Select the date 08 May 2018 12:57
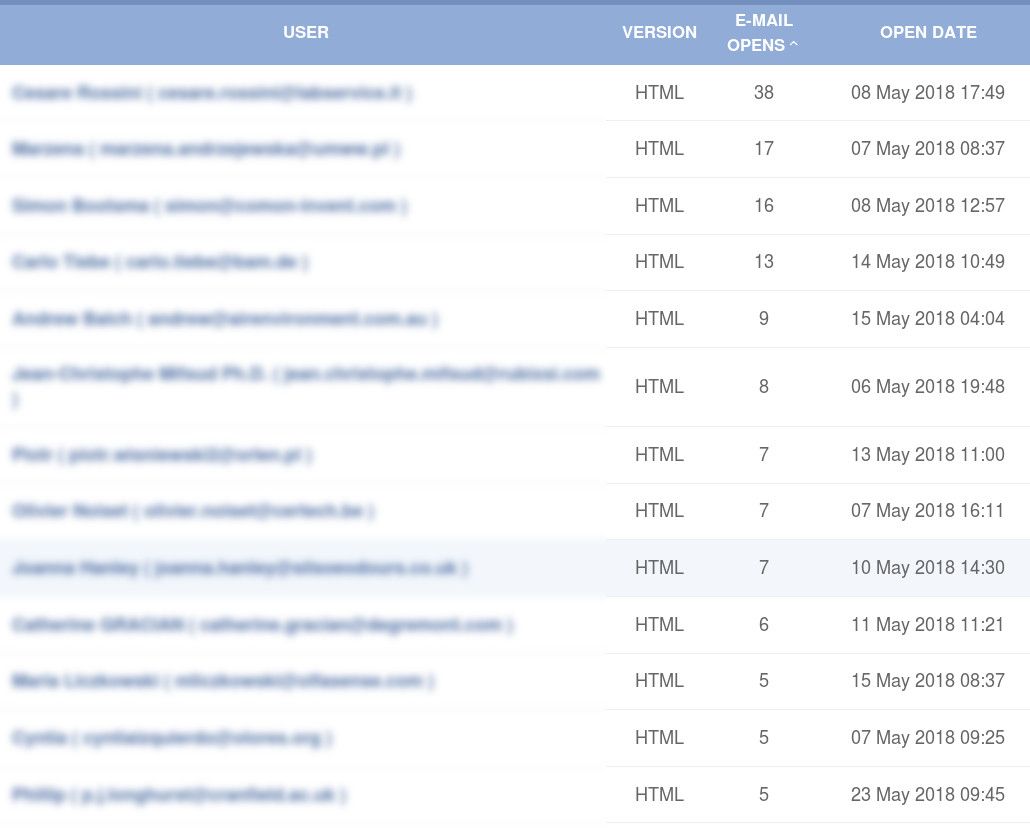1030x828 pixels. 928,206
